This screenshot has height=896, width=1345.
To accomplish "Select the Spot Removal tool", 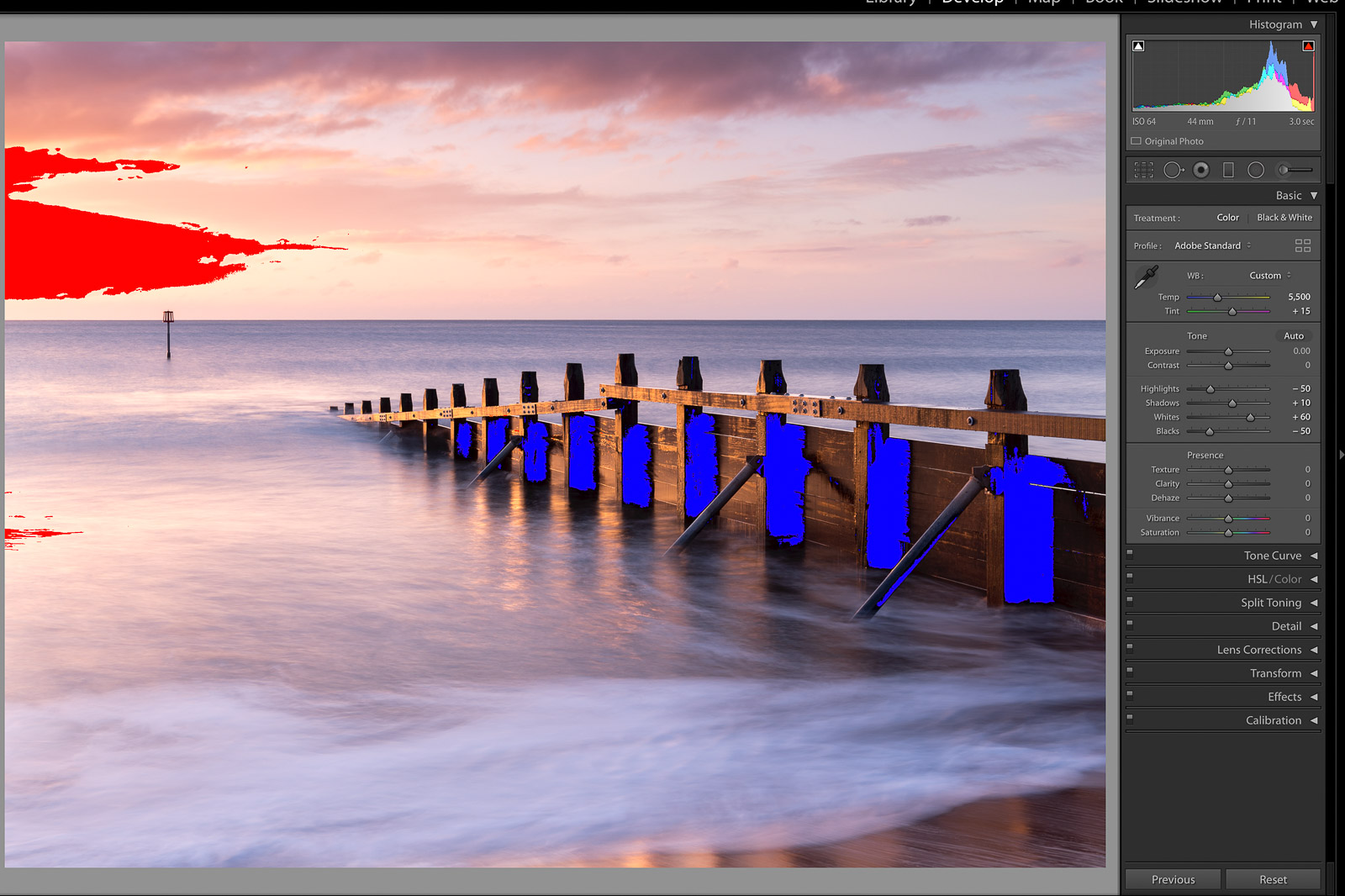I will [1173, 171].
